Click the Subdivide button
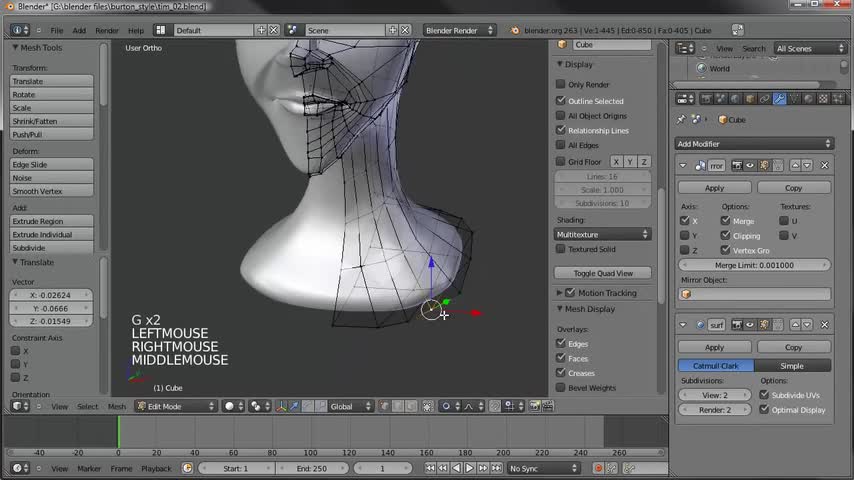The height and width of the screenshot is (480, 854). 51,248
